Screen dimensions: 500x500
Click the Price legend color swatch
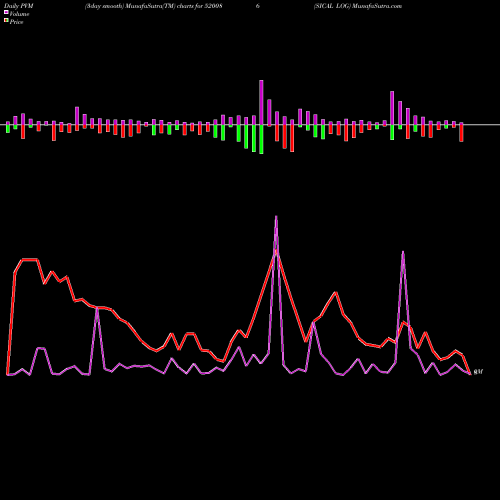click(6, 21)
